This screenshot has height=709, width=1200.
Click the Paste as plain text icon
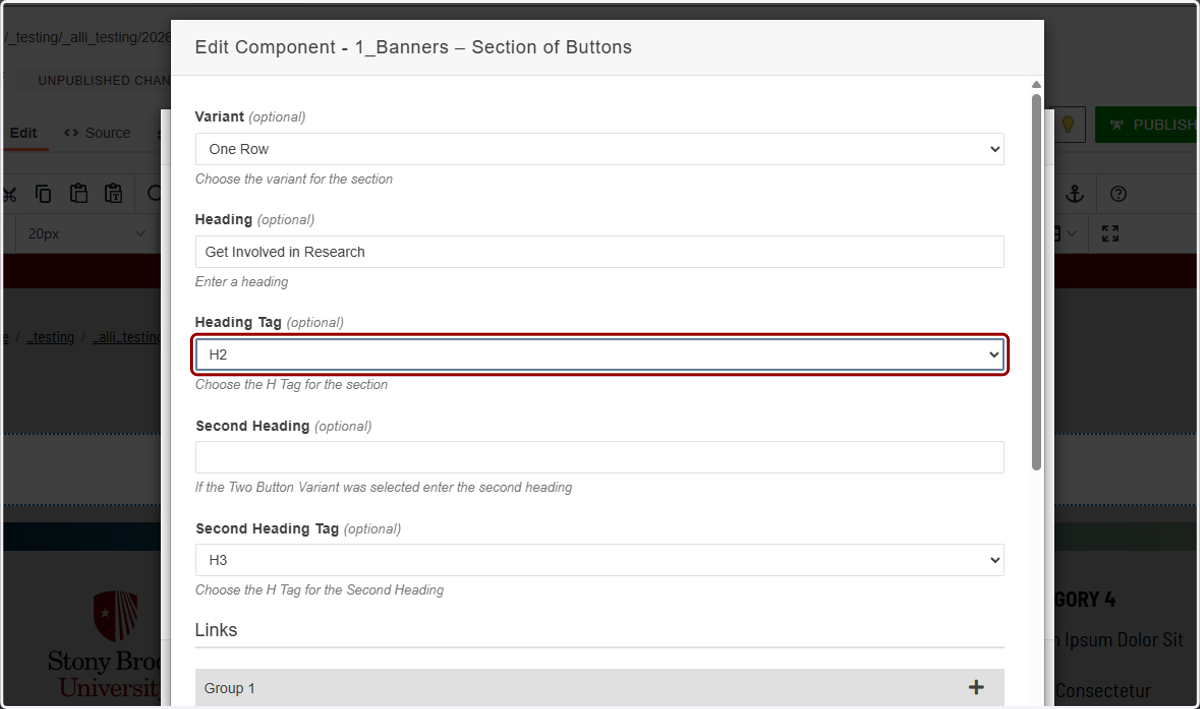(x=114, y=194)
